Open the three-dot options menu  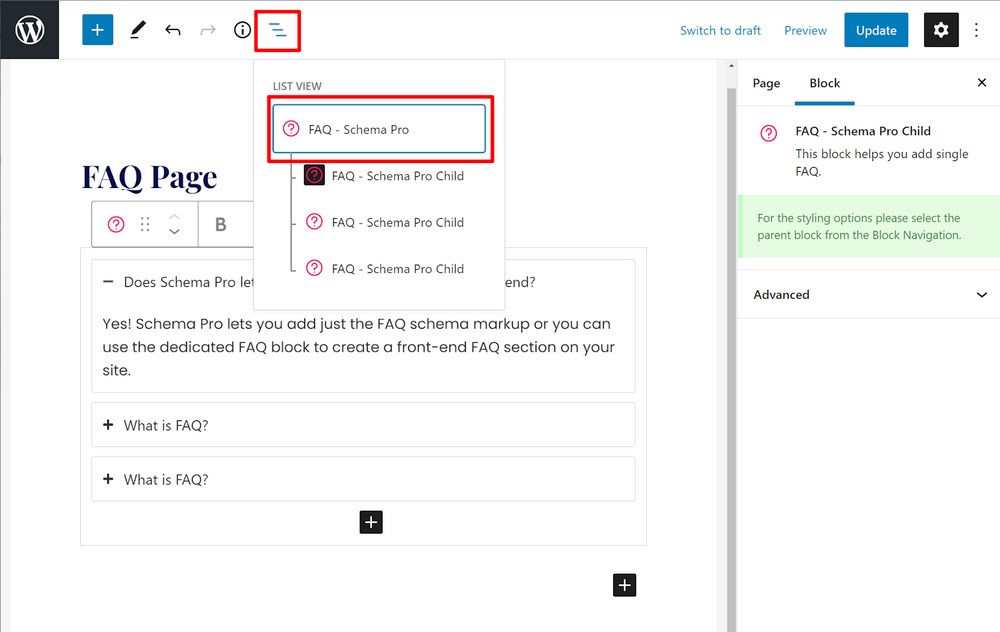[x=976, y=30]
